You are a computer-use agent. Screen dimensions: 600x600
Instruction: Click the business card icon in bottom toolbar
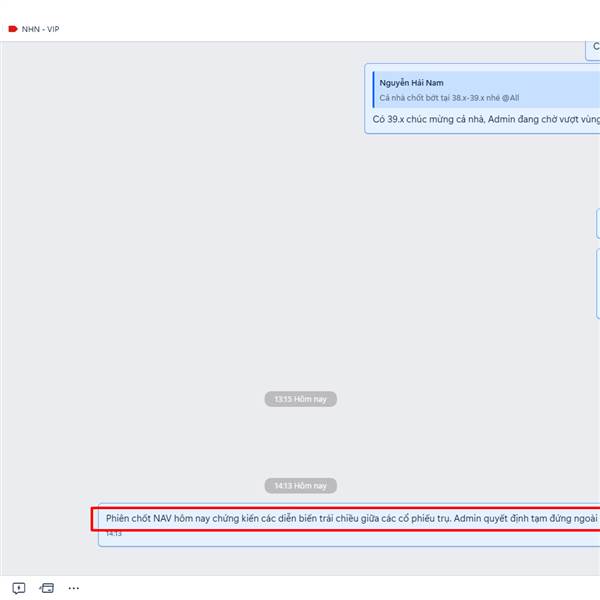tap(47, 588)
